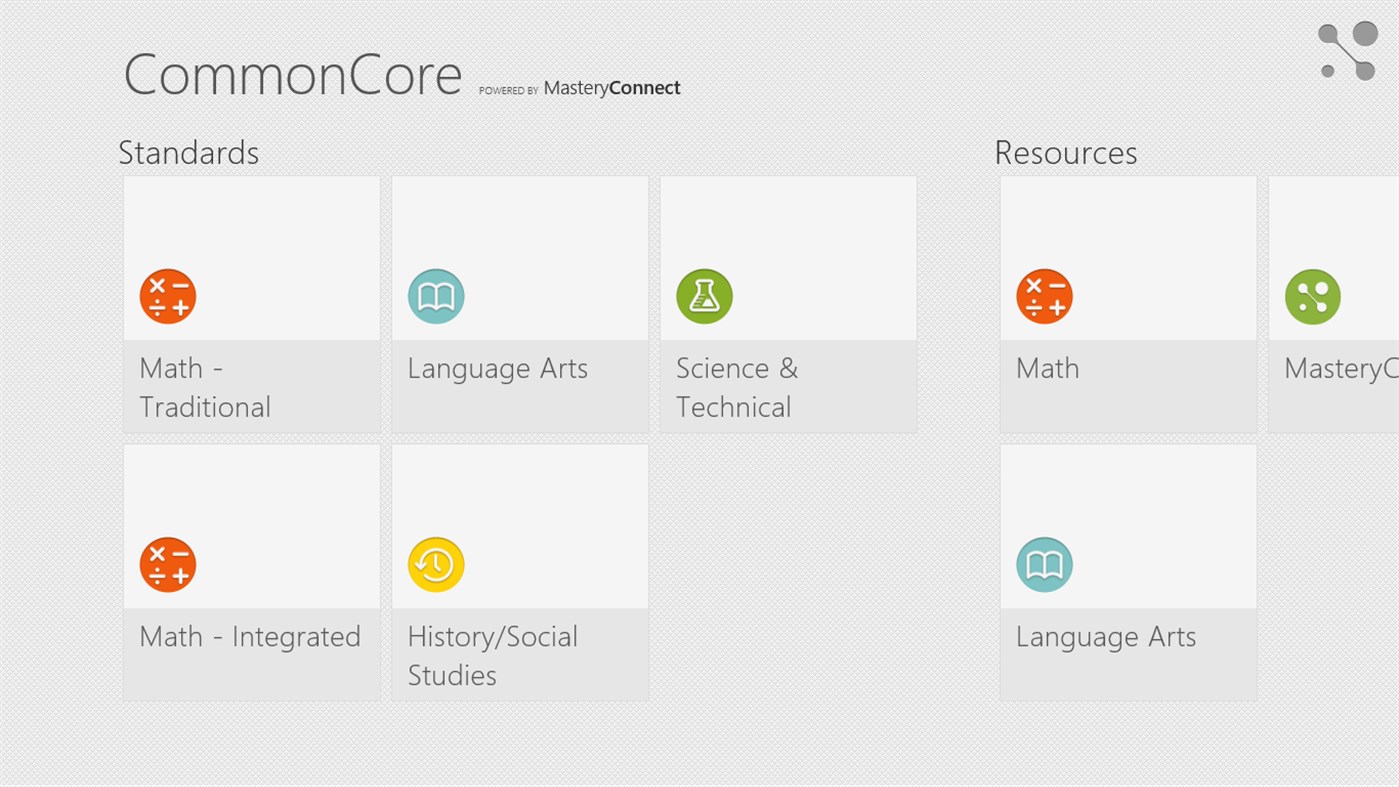The width and height of the screenshot is (1399, 787).
Task: Click the Resources section heading
Action: click(1065, 152)
